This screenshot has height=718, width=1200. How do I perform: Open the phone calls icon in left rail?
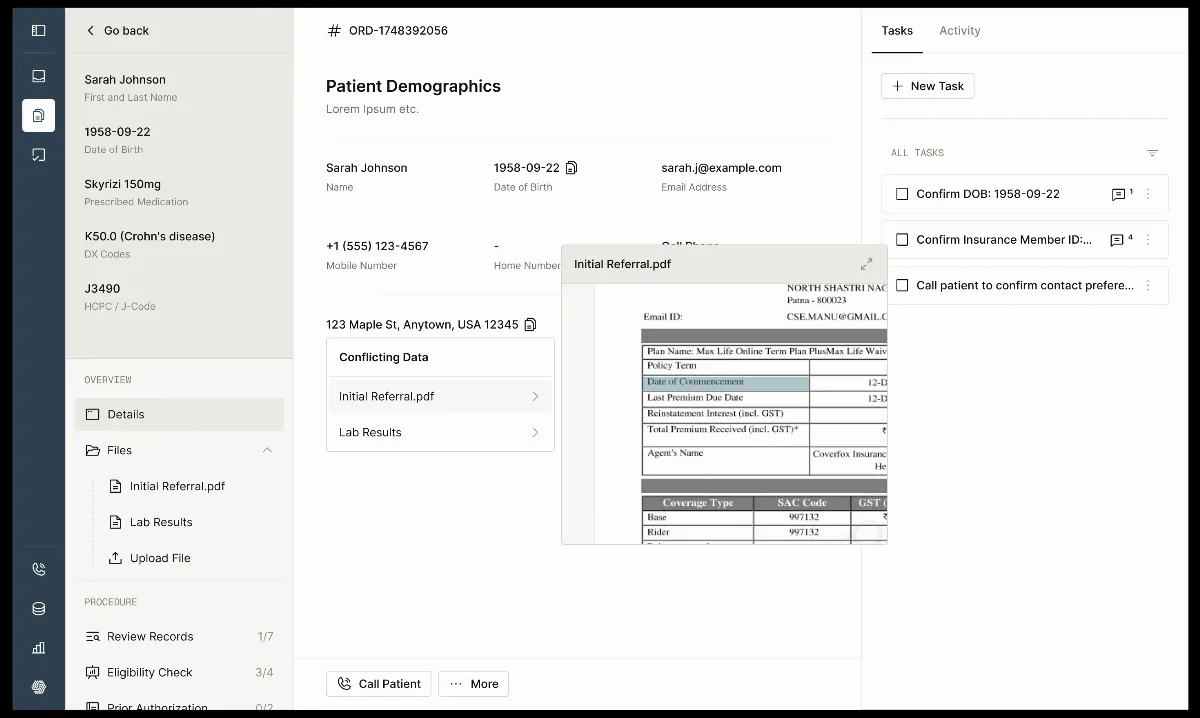[38, 569]
